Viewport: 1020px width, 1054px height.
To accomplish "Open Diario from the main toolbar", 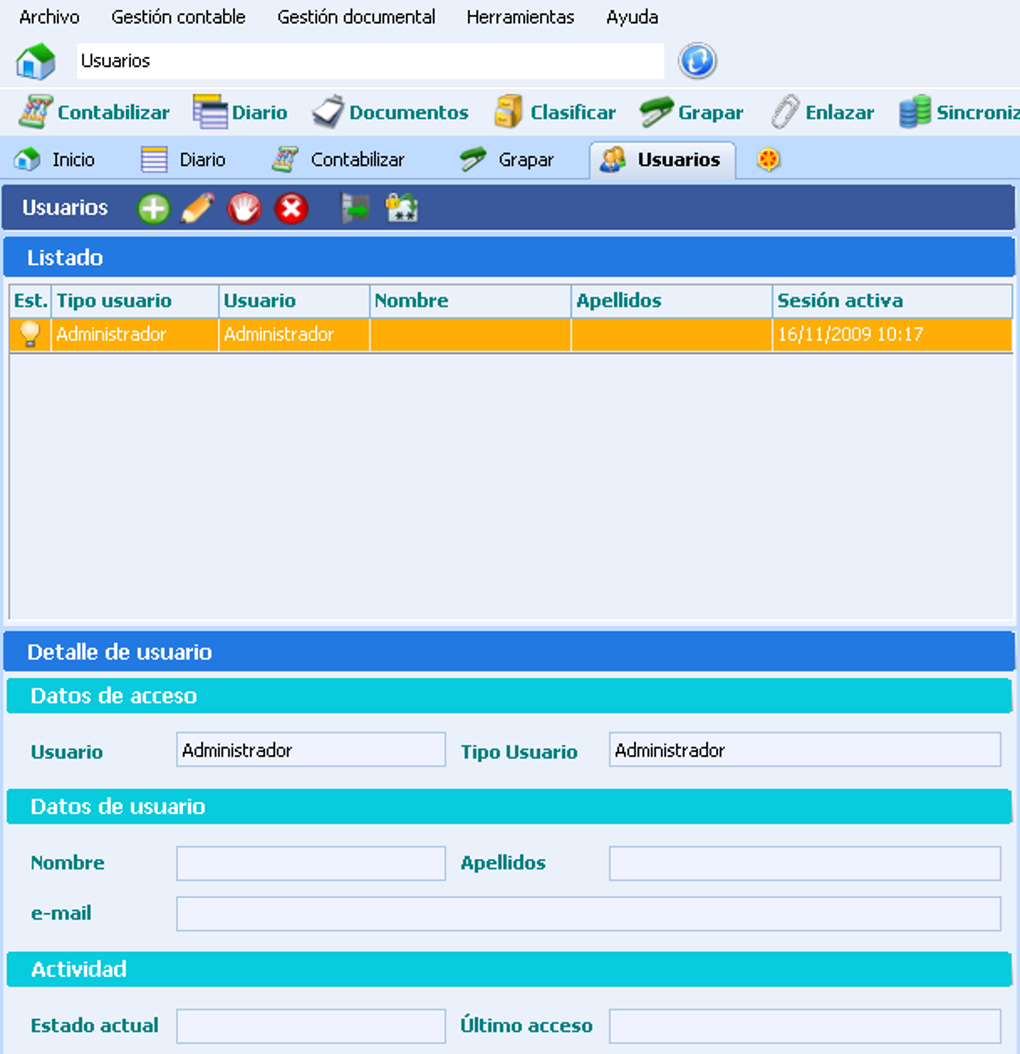I will coord(240,112).
